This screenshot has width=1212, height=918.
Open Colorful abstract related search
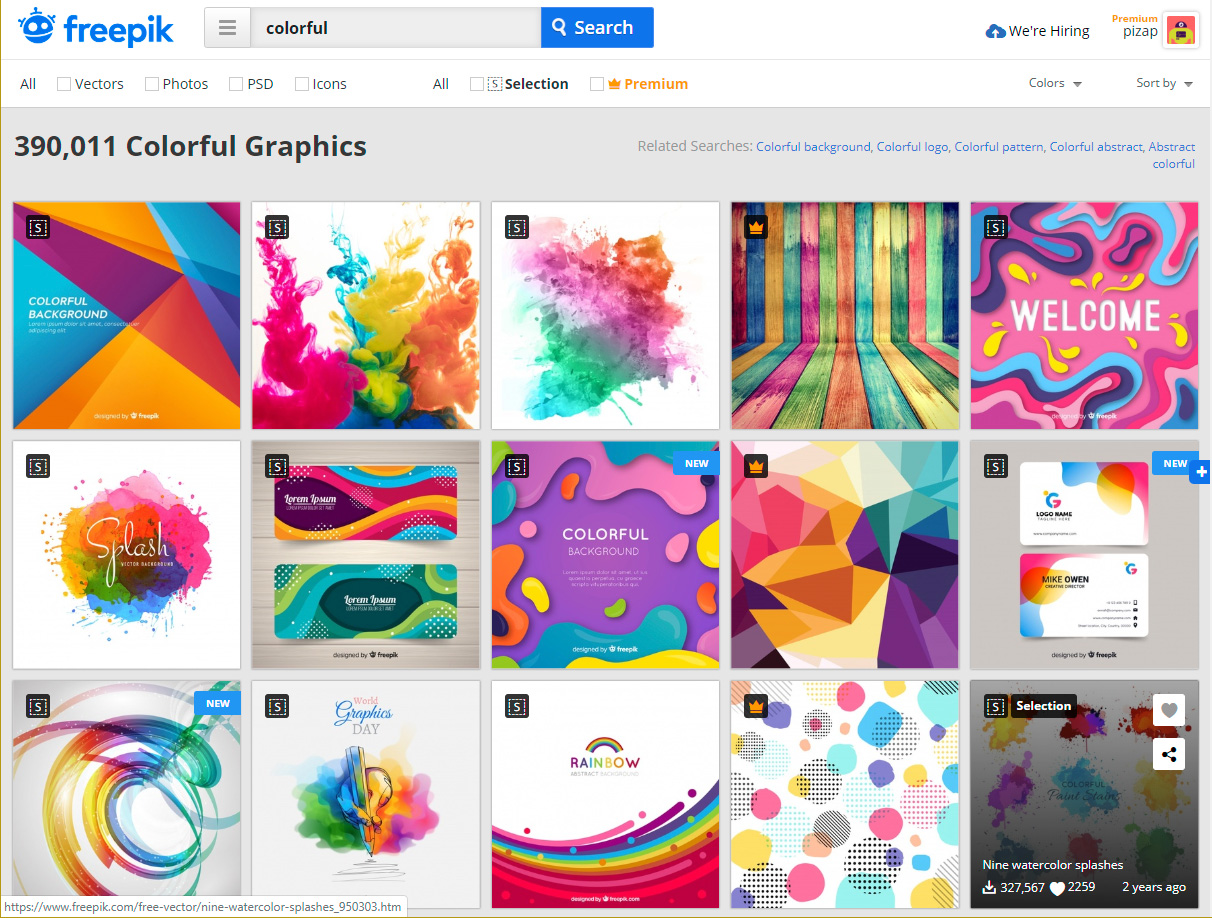[x=1095, y=147]
